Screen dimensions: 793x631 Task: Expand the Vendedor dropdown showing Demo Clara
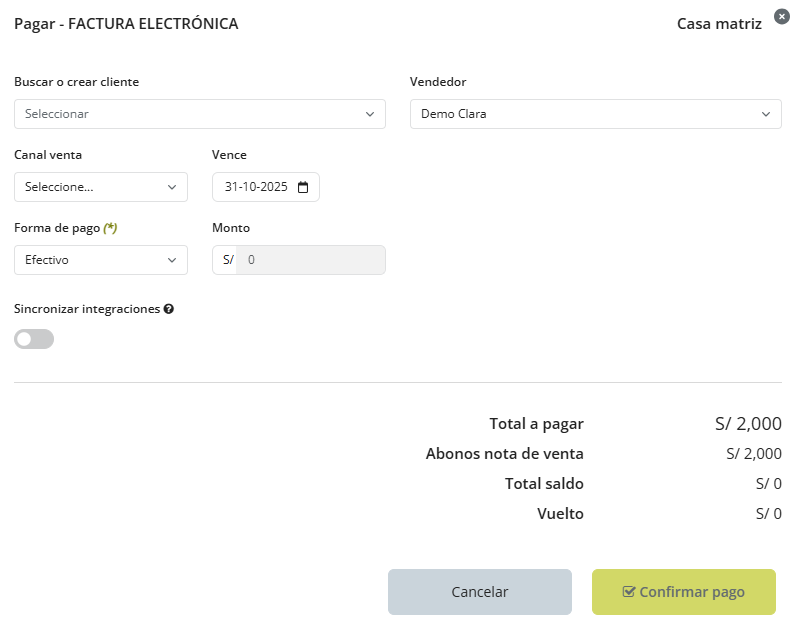click(x=596, y=114)
